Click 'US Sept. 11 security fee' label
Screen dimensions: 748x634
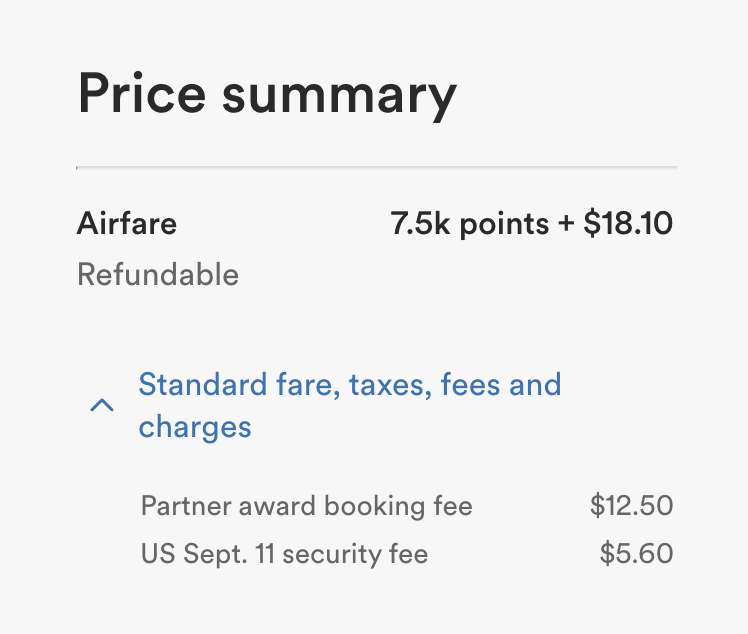(284, 553)
